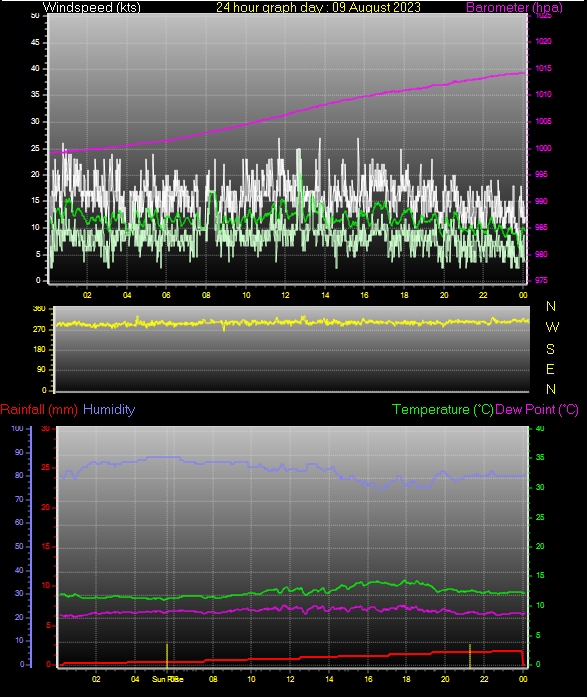
Task: Click the Rainfall (mm) legend label
Action: (x=39, y=409)
